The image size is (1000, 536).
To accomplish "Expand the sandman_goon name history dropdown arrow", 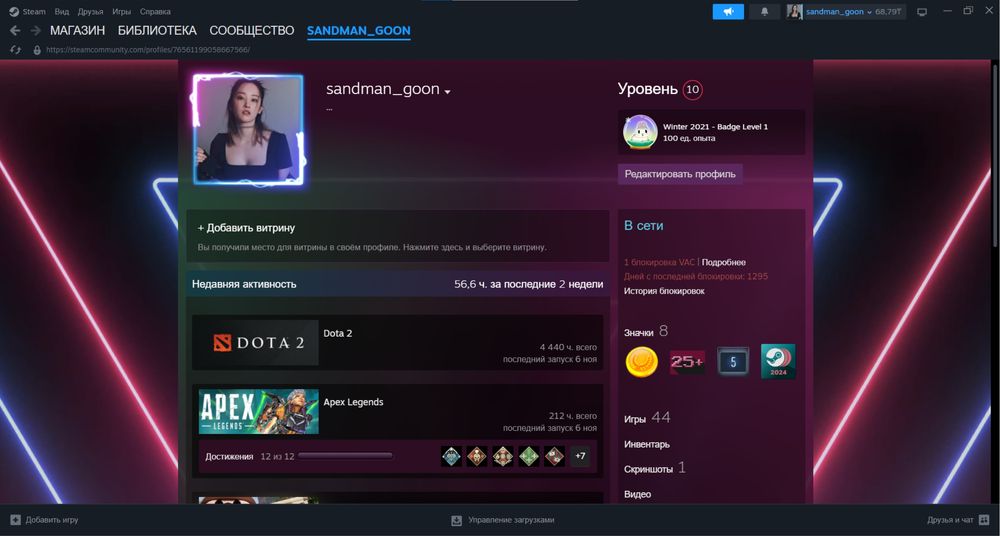I will pyautogui.click(x=448, y=92).
